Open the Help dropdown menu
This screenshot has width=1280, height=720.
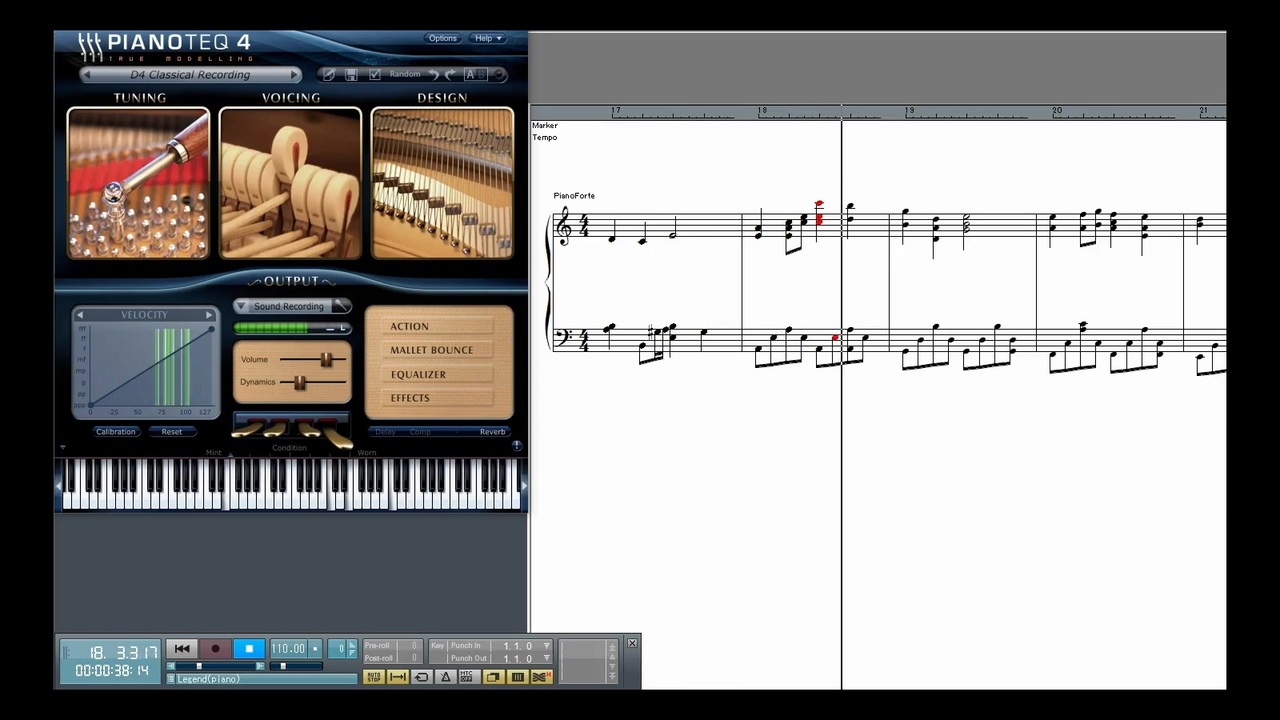[488, 38]
